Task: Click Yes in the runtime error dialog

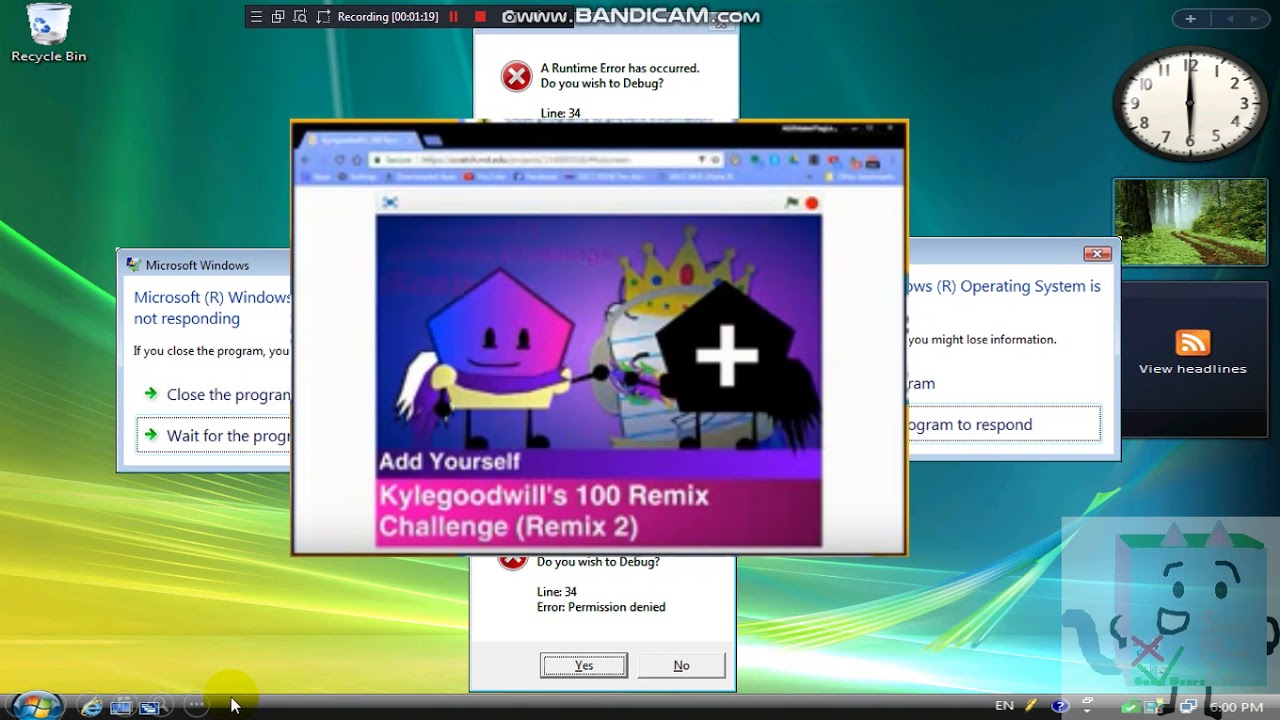Action: tap(584, 665)
